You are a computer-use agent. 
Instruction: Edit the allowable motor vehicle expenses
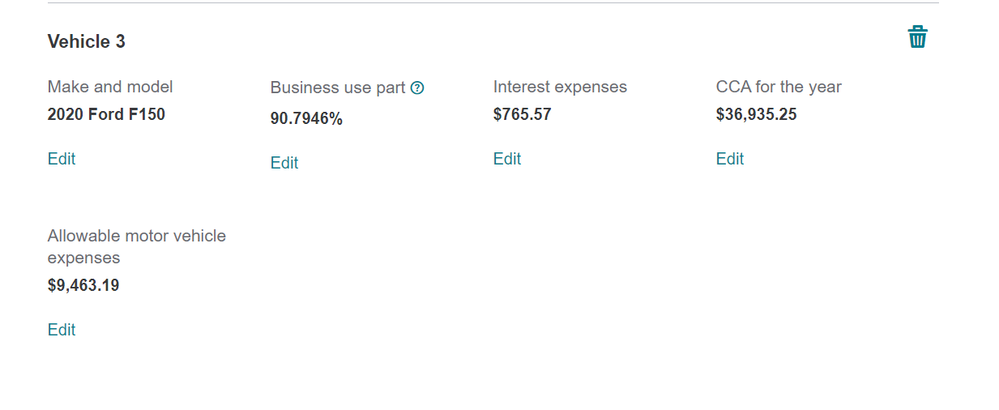coord(61,330)
